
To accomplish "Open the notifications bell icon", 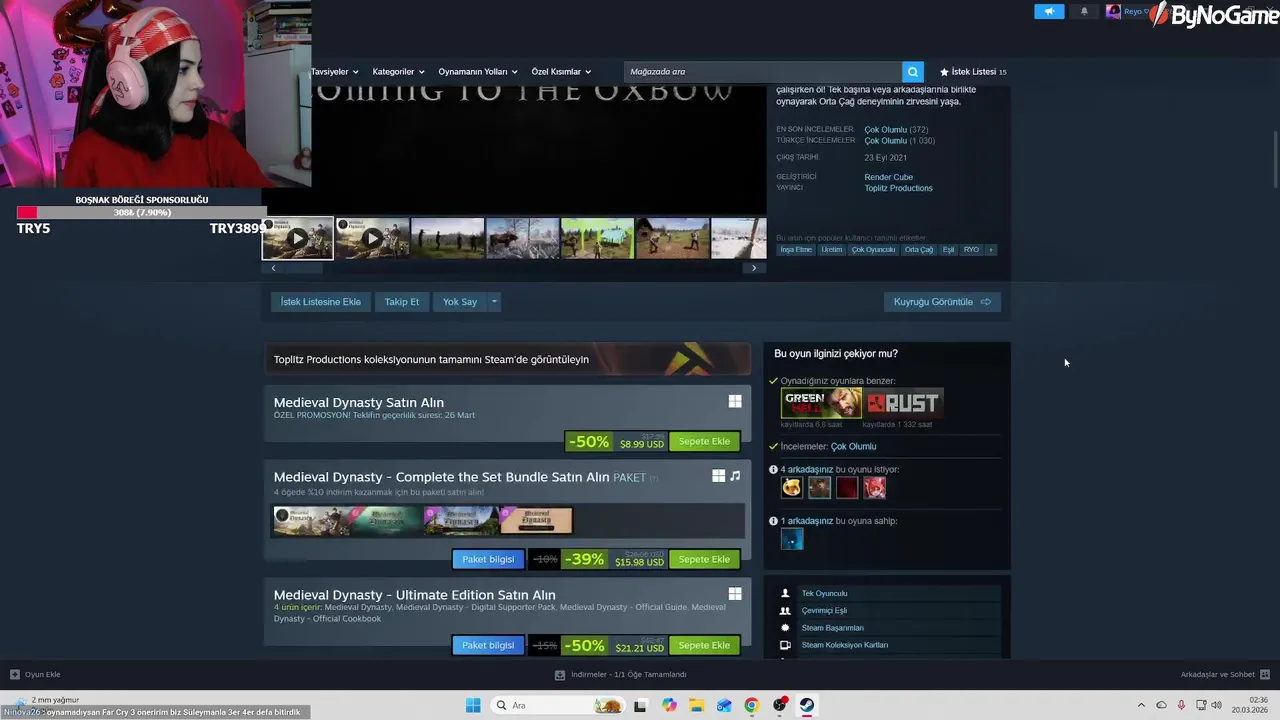I will tap(1084, 11).
